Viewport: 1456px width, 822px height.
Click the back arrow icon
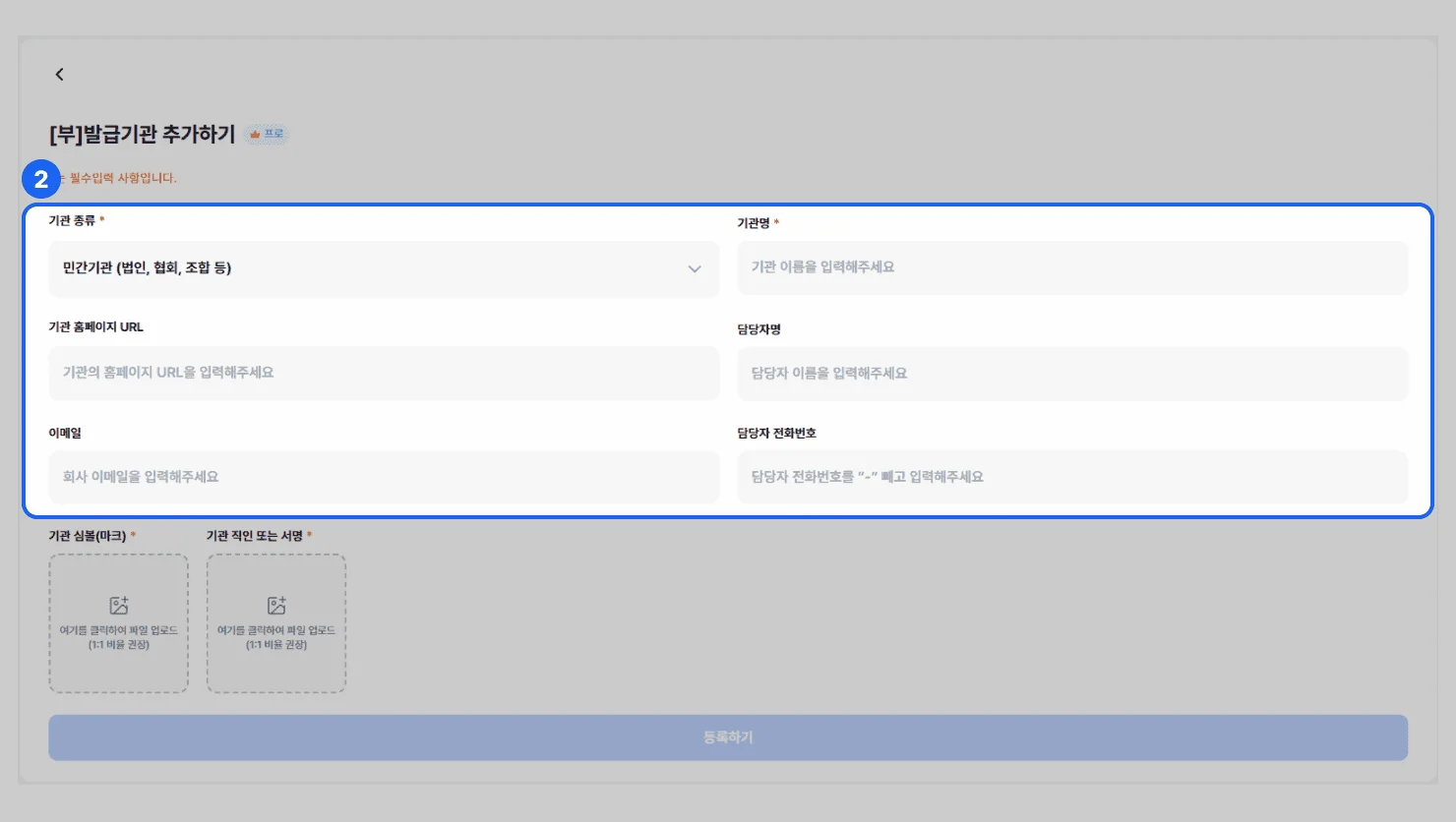click(x=59, y=75)
